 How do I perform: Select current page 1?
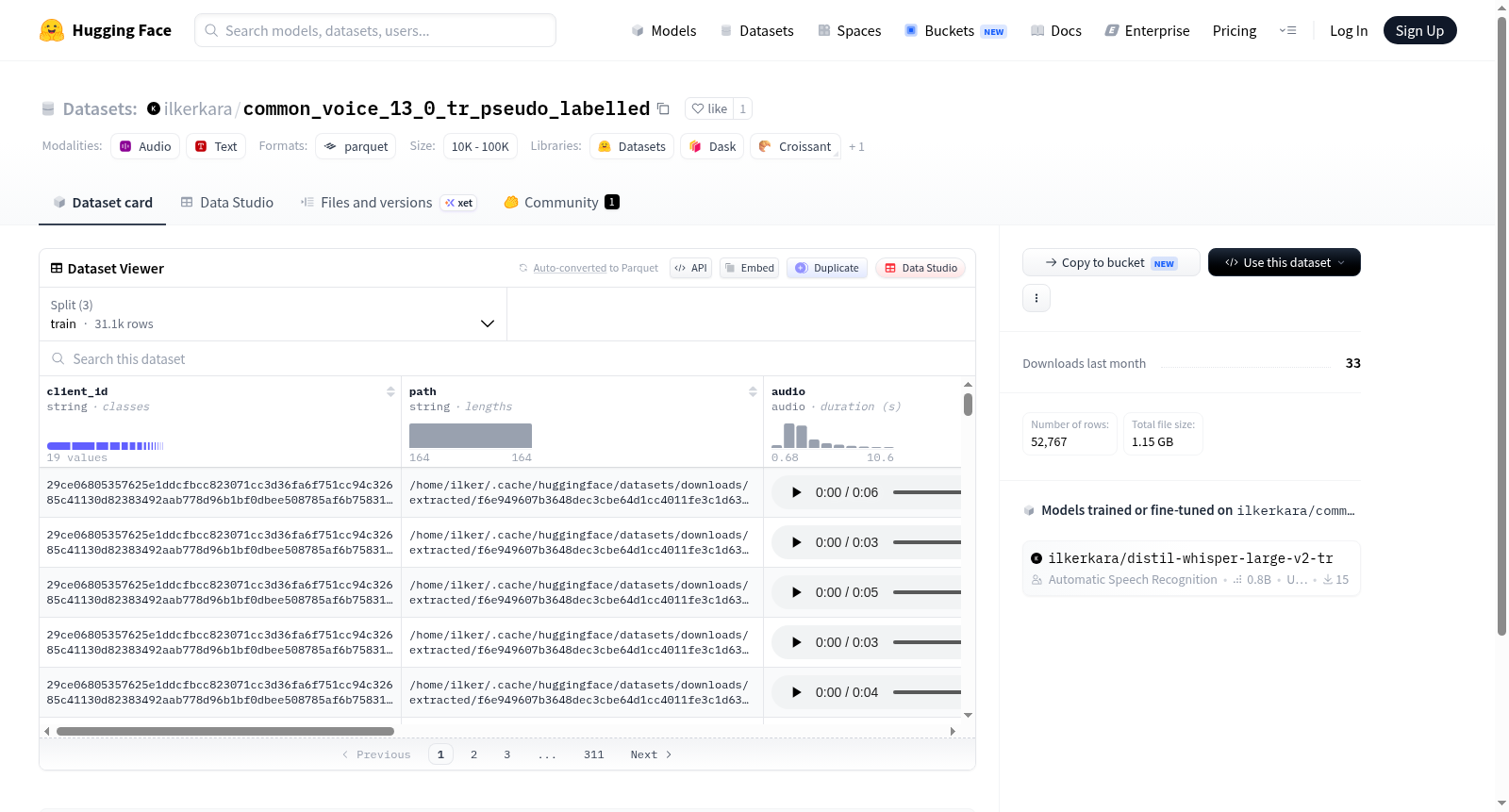pyautogui.click(x=440, y=754)
